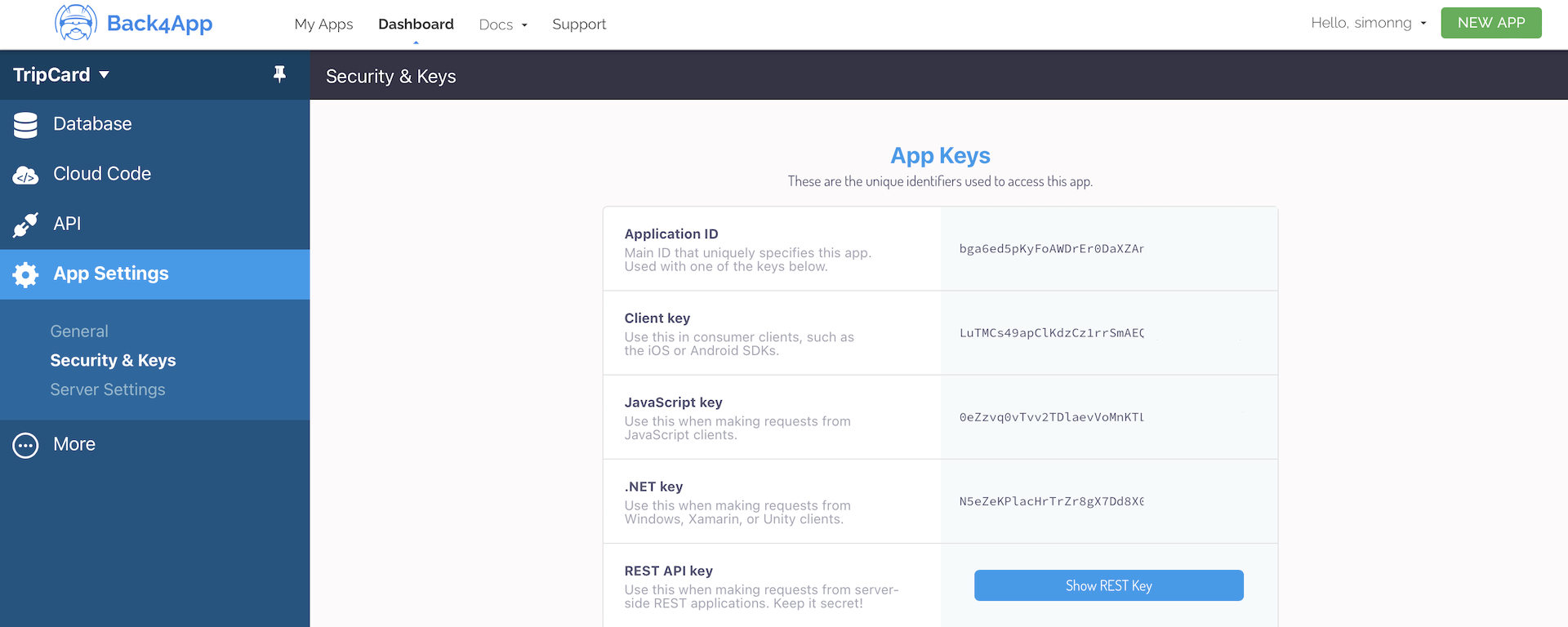The height and width of the screenshot is (627, 1568).
Task: Go to My Apps
Action: [323, 24]
